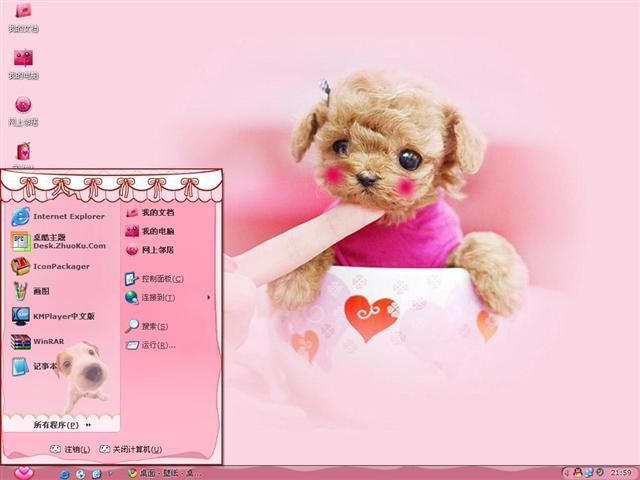Screen dimensions: 640x480
Task: Click the 注销(L) log off button
Action: (x=70, y=449)
